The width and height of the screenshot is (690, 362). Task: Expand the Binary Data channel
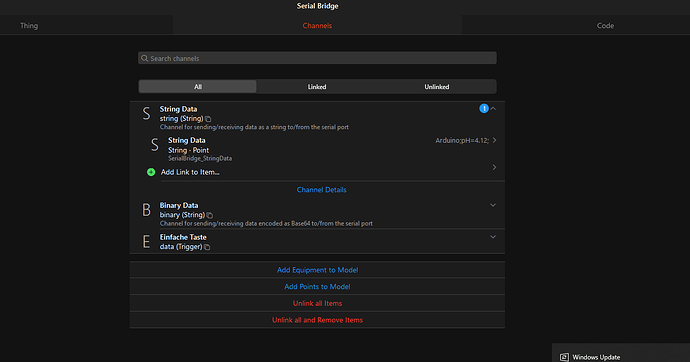[x=493, y=205]
